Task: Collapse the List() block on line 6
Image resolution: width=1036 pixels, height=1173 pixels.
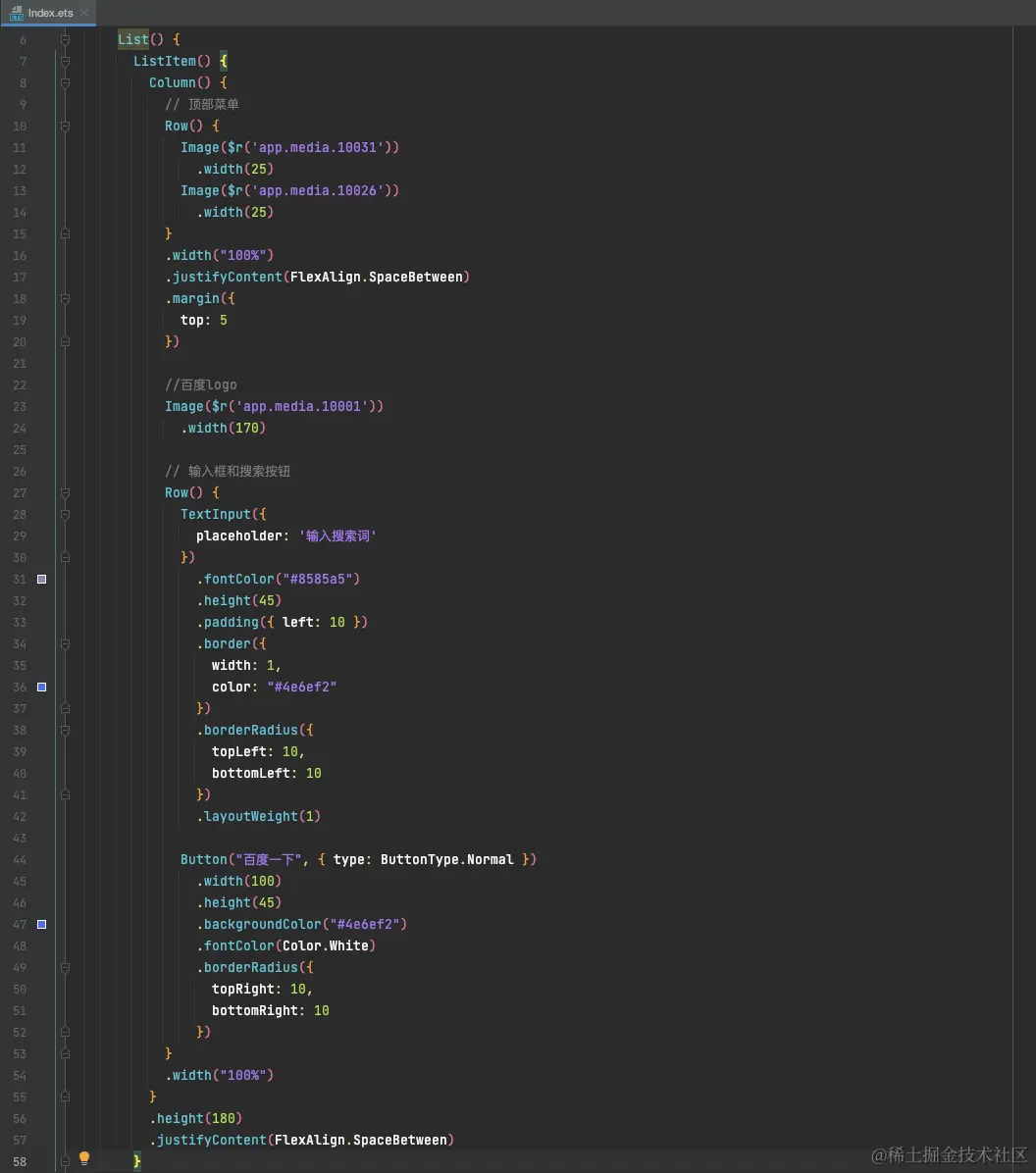Action: [65, 39]
